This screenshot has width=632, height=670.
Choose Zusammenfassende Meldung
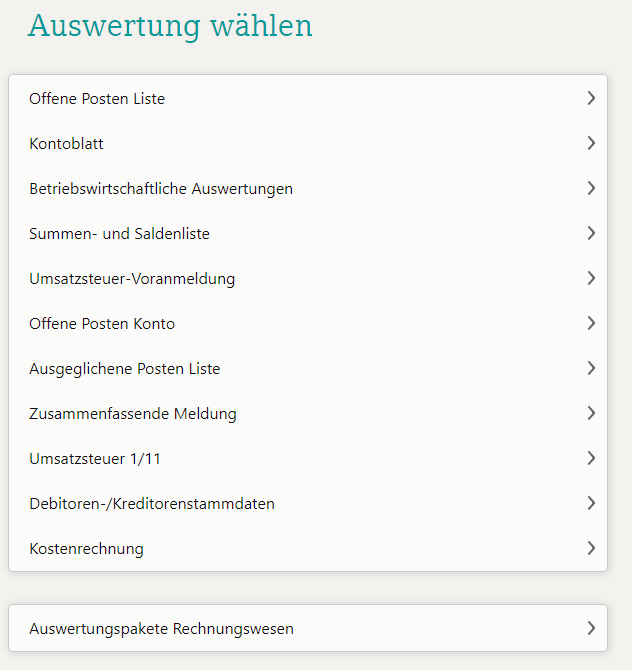point(133,414)
